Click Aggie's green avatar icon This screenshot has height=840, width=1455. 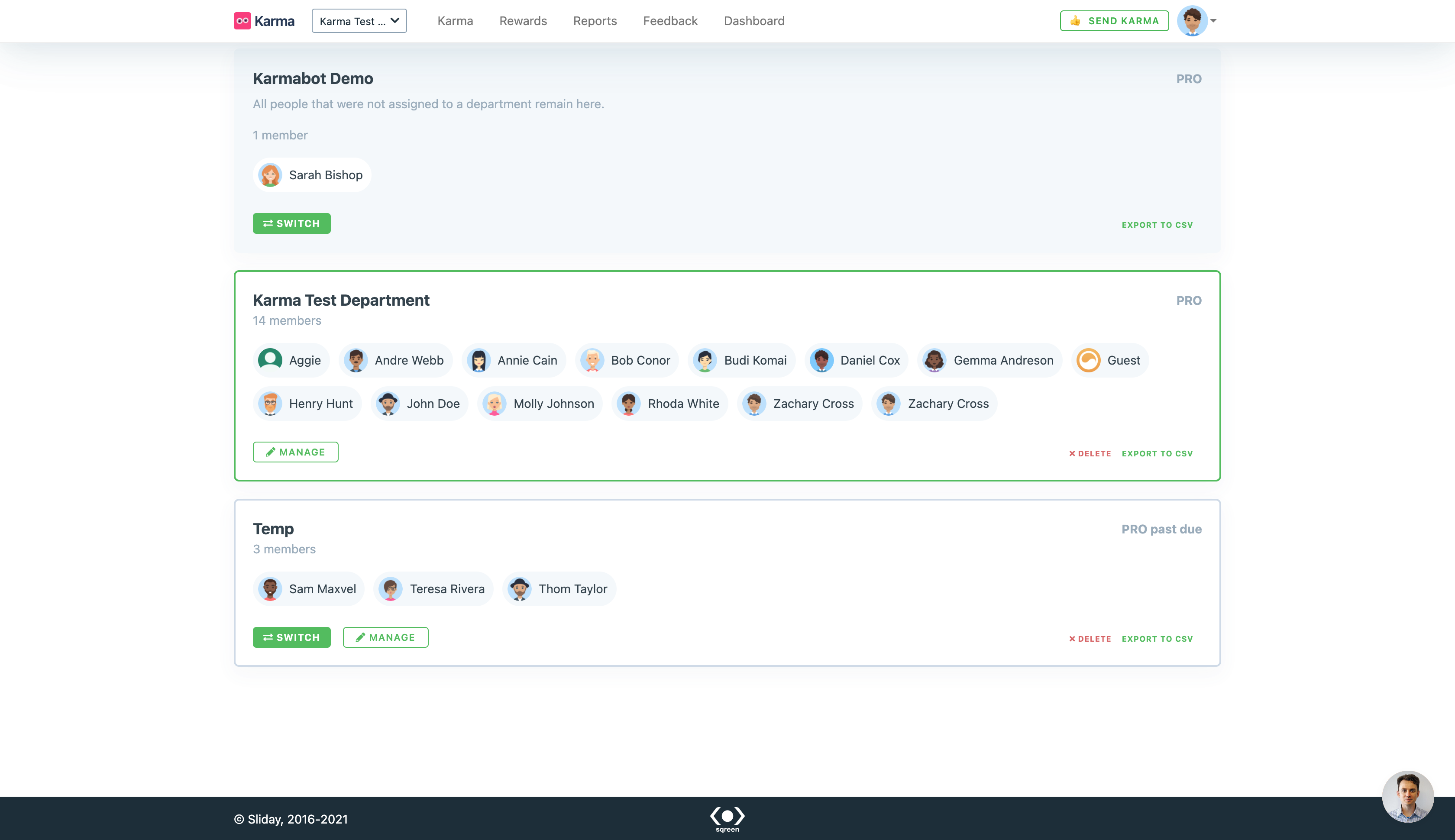(270, 360)
